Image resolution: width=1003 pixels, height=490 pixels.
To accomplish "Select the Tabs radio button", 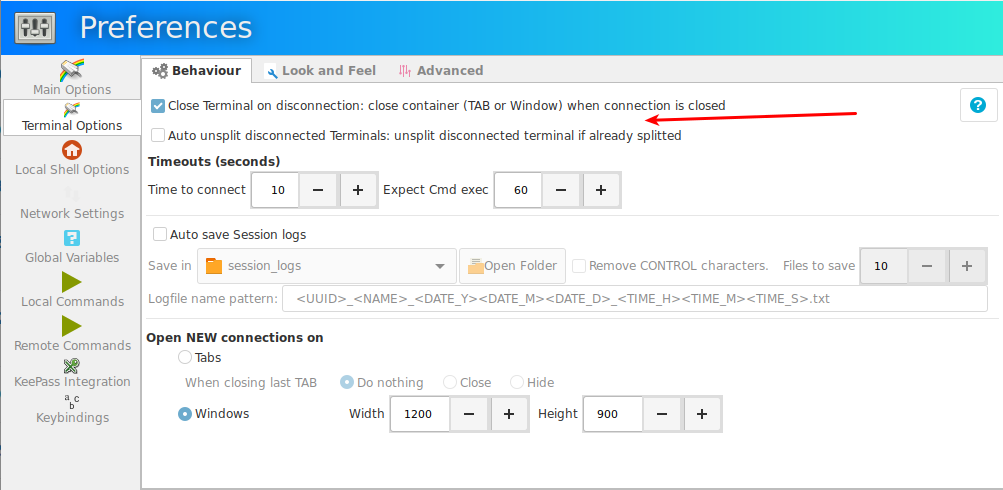I will (x=185, y=358).
